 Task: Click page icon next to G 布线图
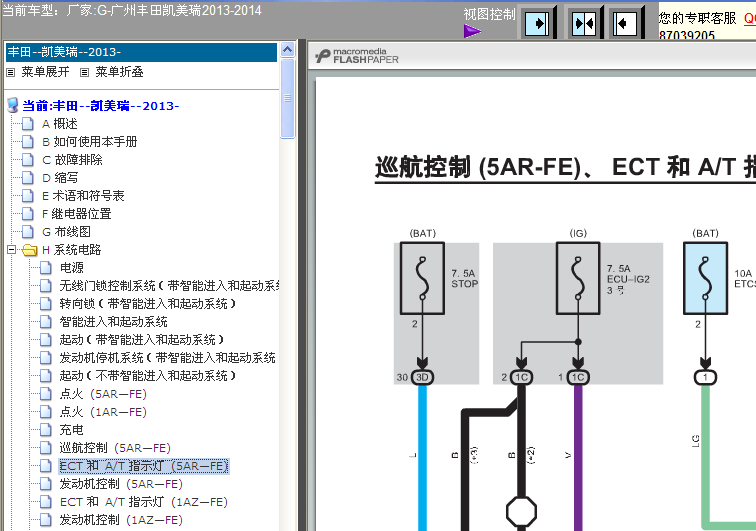pos(28,231)
